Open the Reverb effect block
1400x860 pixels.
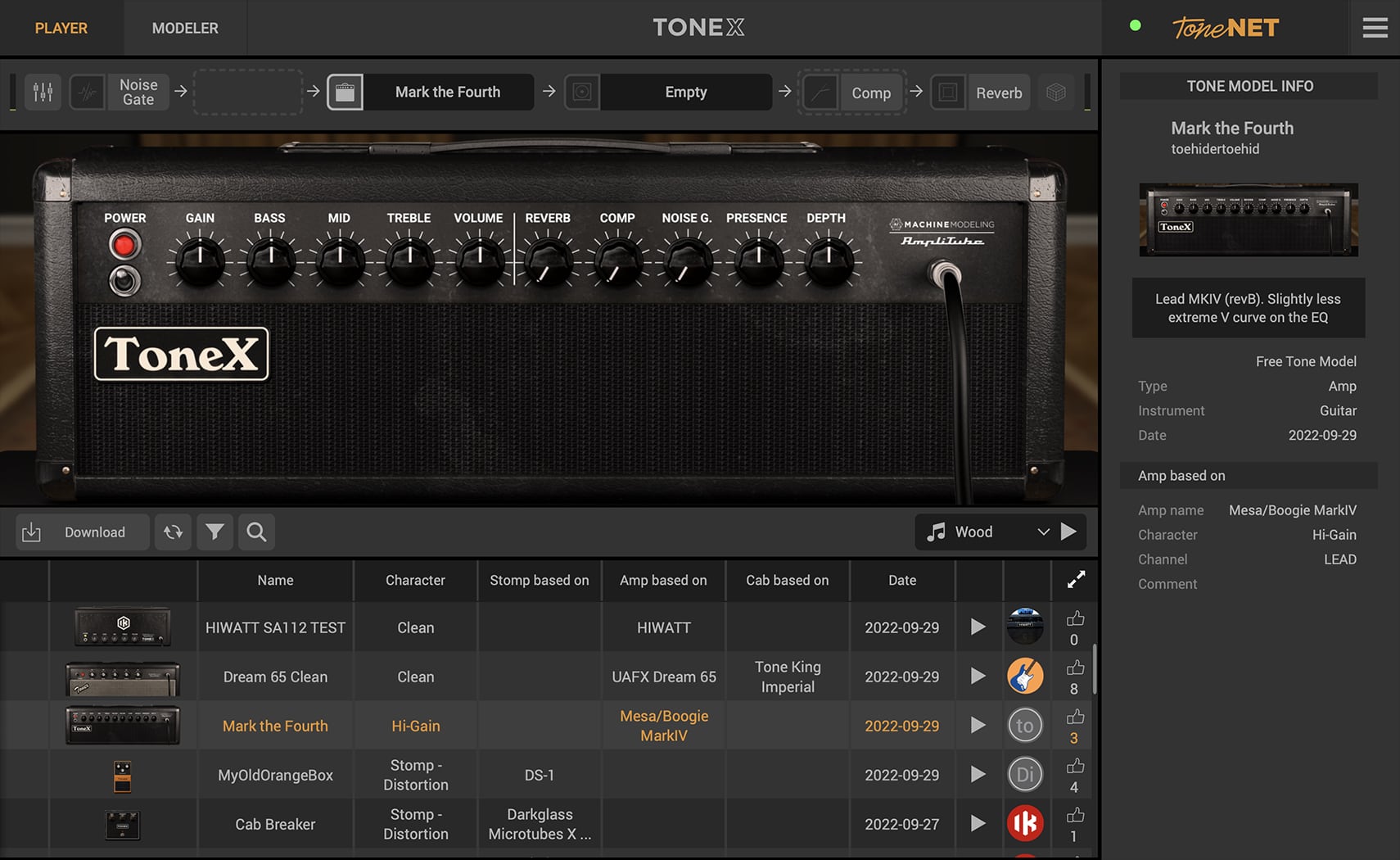(x=999, y=93)
